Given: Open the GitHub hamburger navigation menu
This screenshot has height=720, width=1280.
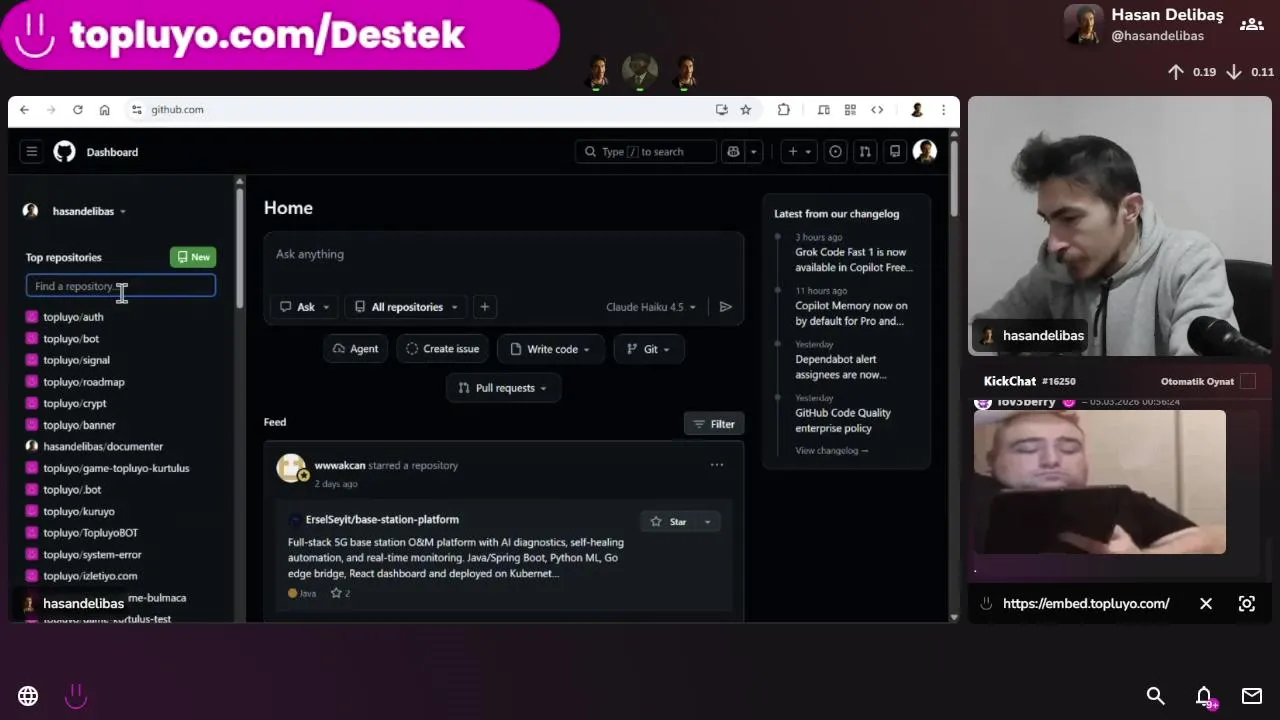Looking at the screenshot, I should (x=32, y=152).
